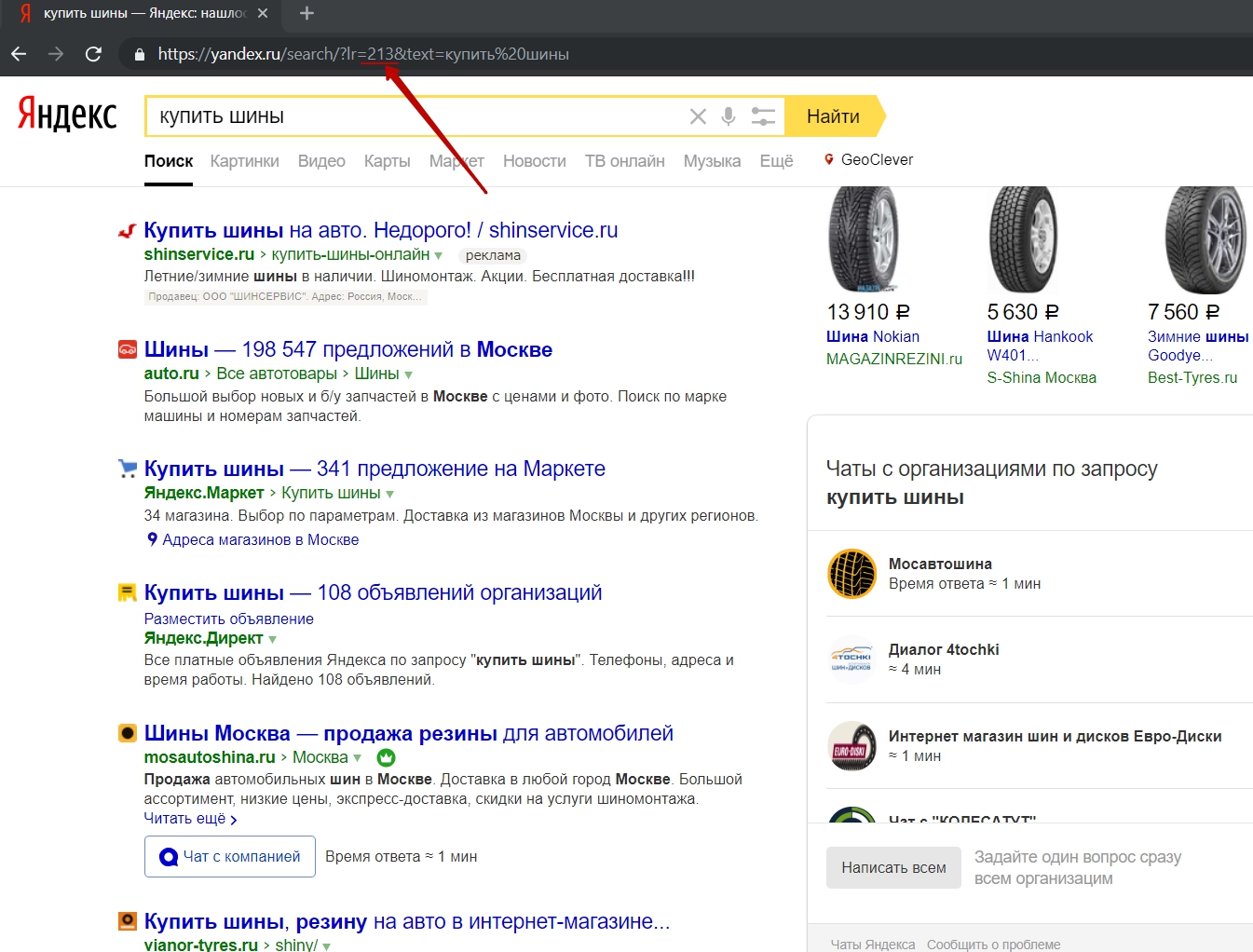
Task: Expand dropdown arrow next to купить-шины-онлайн
Action: pyautogui.click(x=438, y=256)
